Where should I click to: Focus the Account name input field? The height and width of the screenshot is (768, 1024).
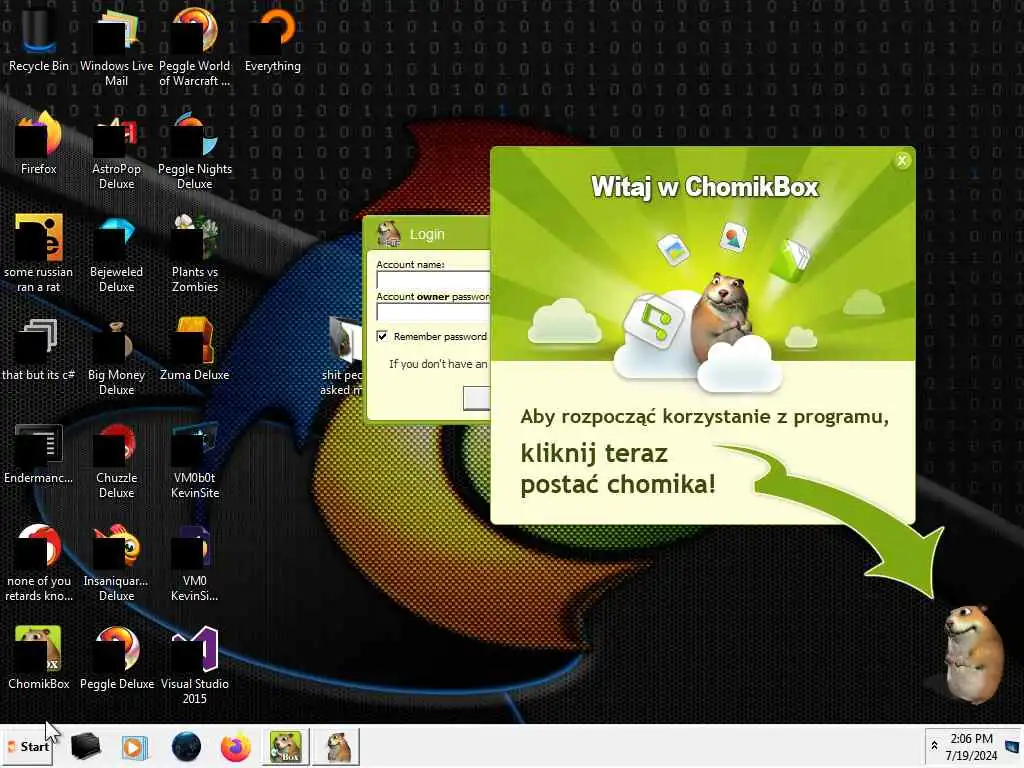(433, 280)
